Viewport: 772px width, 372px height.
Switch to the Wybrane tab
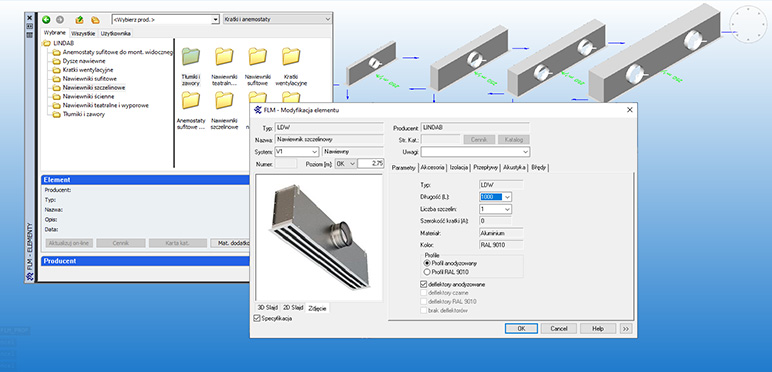coord(54,33)
